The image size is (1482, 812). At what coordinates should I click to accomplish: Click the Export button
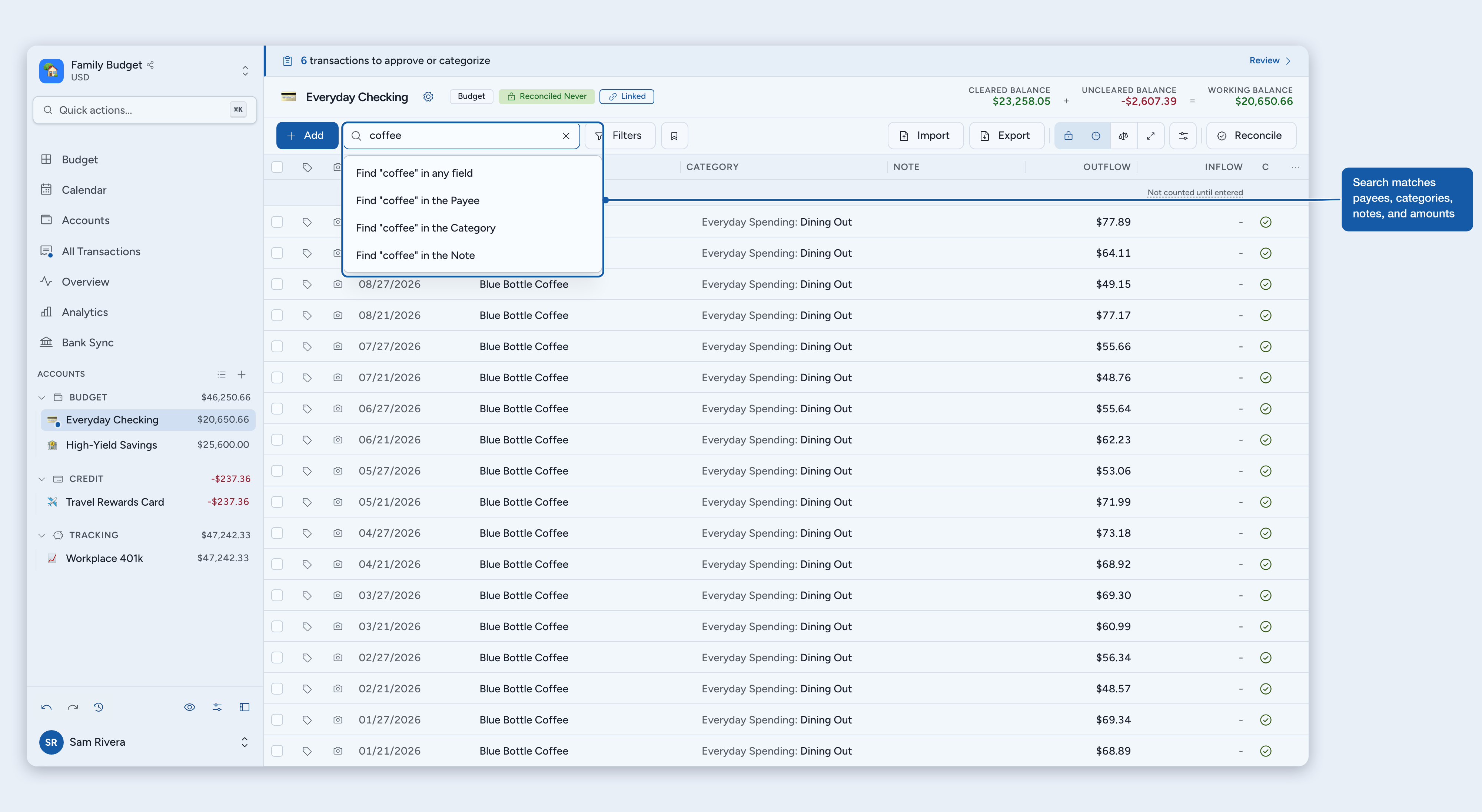click(1006, 136)
